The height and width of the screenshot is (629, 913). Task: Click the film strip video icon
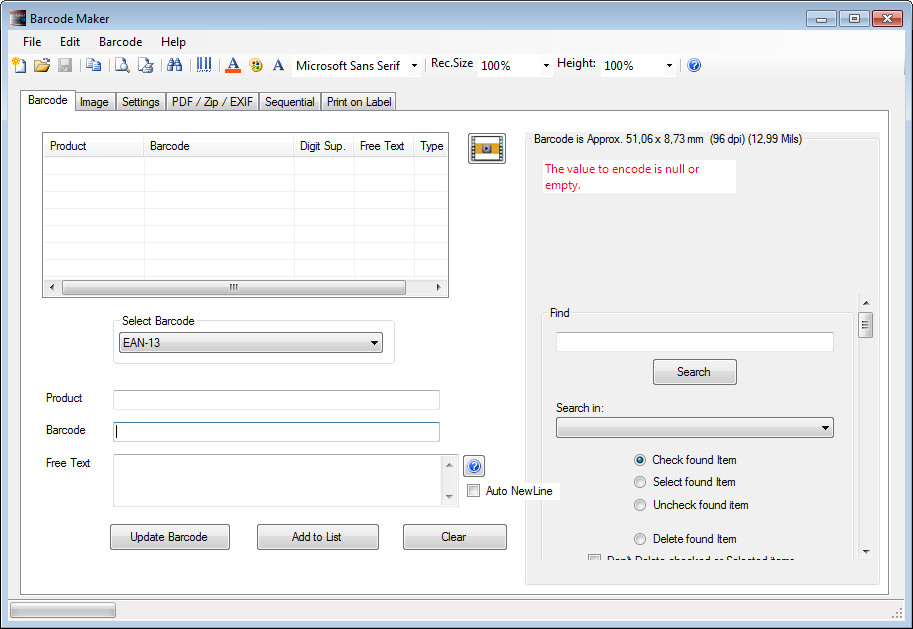point(487,149)
